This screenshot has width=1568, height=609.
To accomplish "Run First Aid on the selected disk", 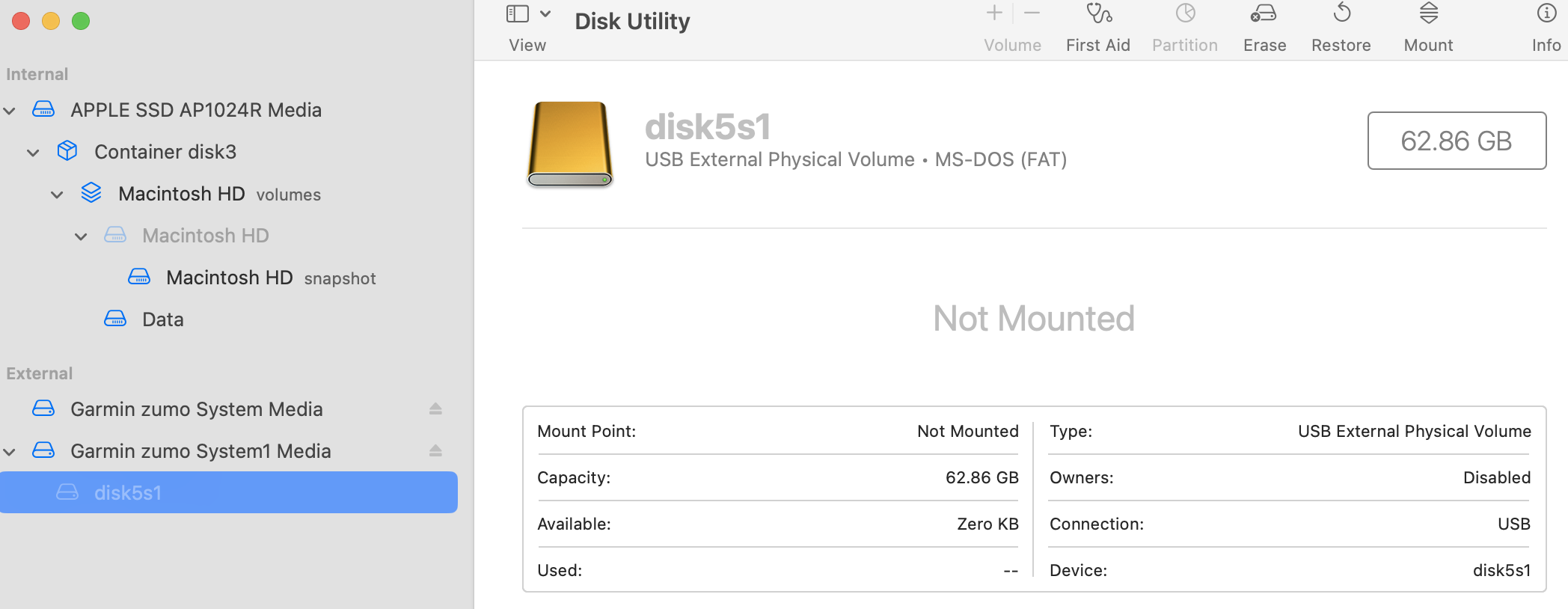I will click(1098, 14).
